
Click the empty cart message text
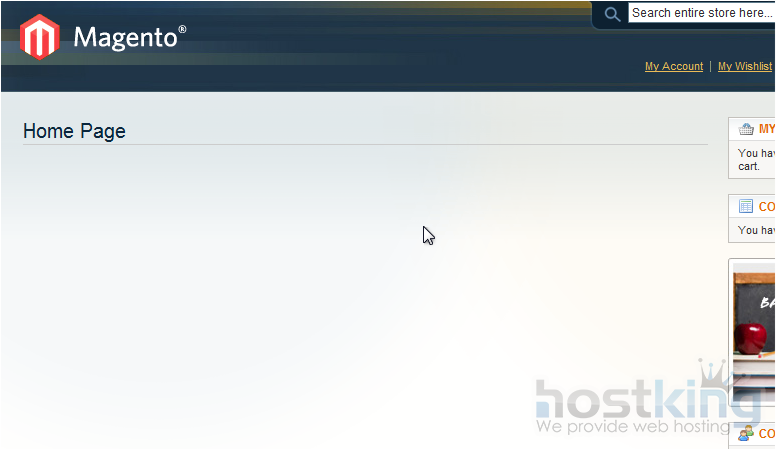coord(756,160)
